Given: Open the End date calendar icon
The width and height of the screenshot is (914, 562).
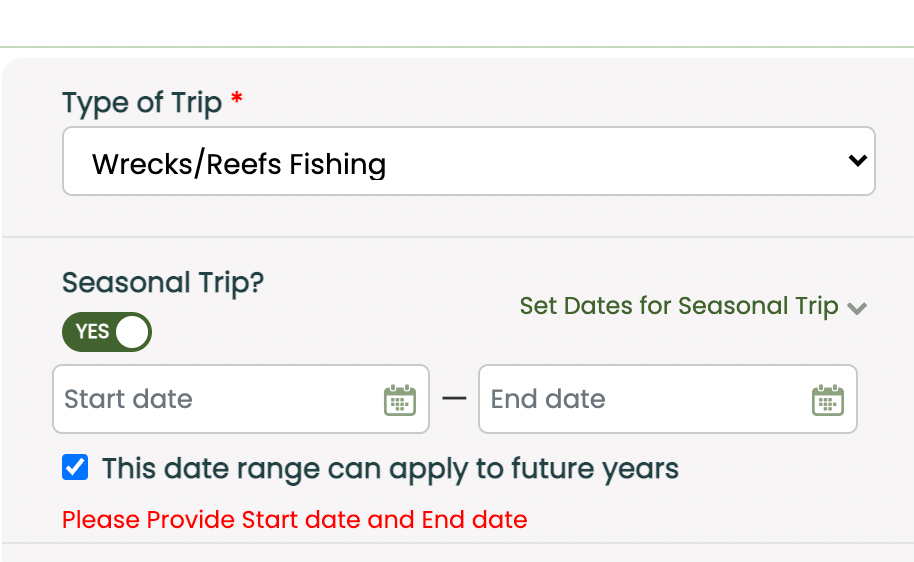Looking at the screenshot, I should coord(827,400).
